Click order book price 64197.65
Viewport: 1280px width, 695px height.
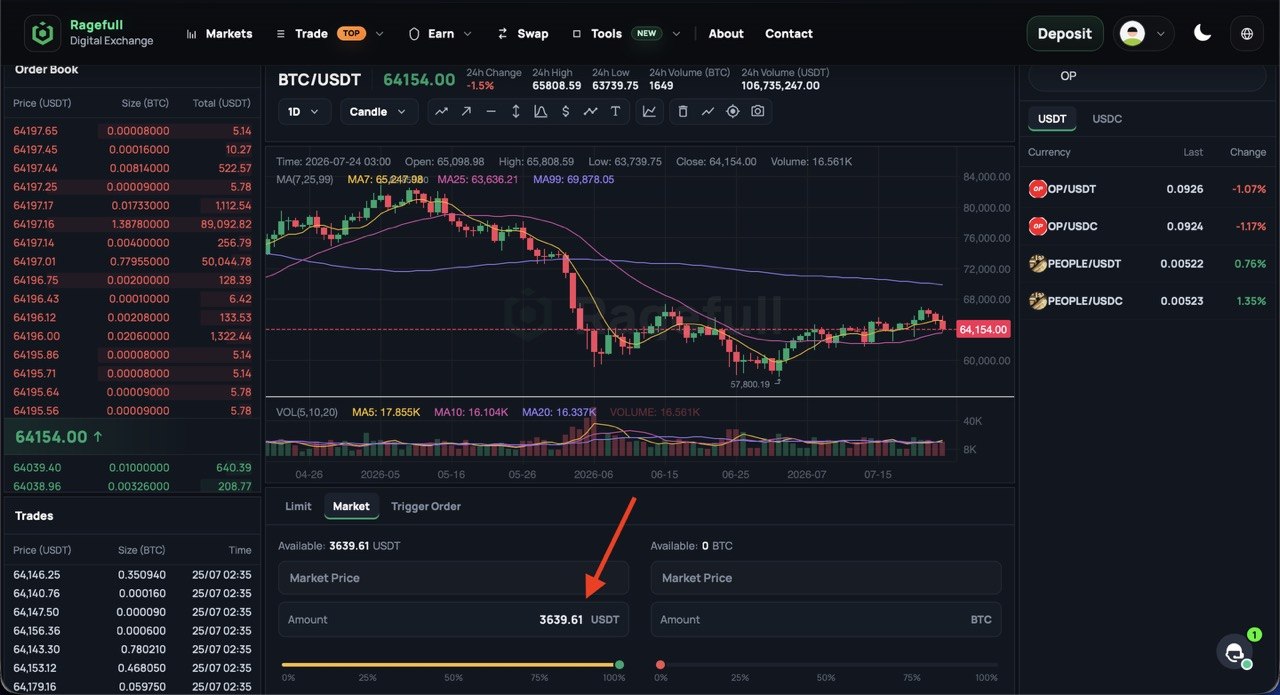point(36,131)
